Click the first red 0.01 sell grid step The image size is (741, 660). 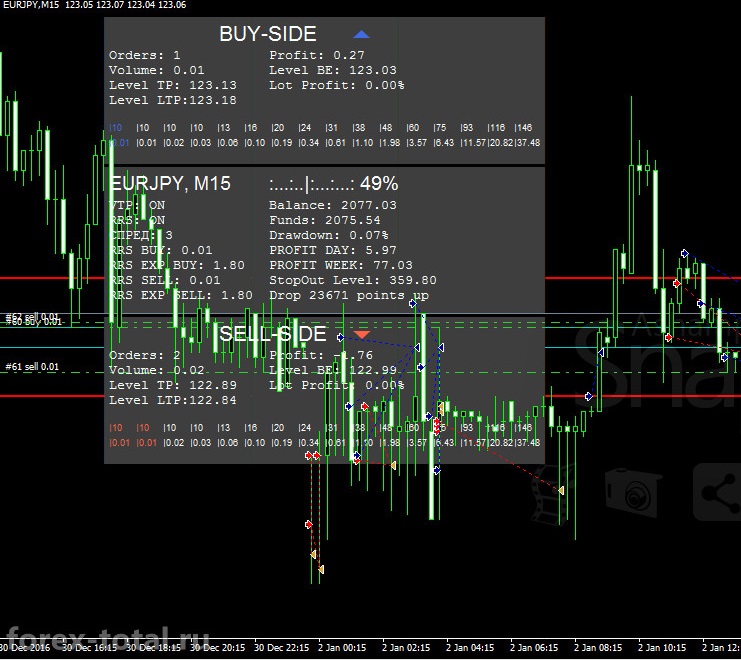(119, 443)
